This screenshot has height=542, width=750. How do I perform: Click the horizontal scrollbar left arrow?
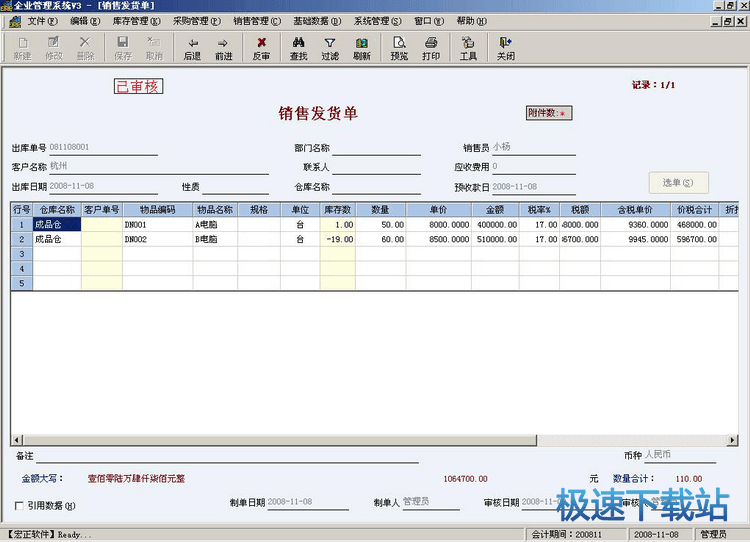pyautogui.click(x=17, y=440)
